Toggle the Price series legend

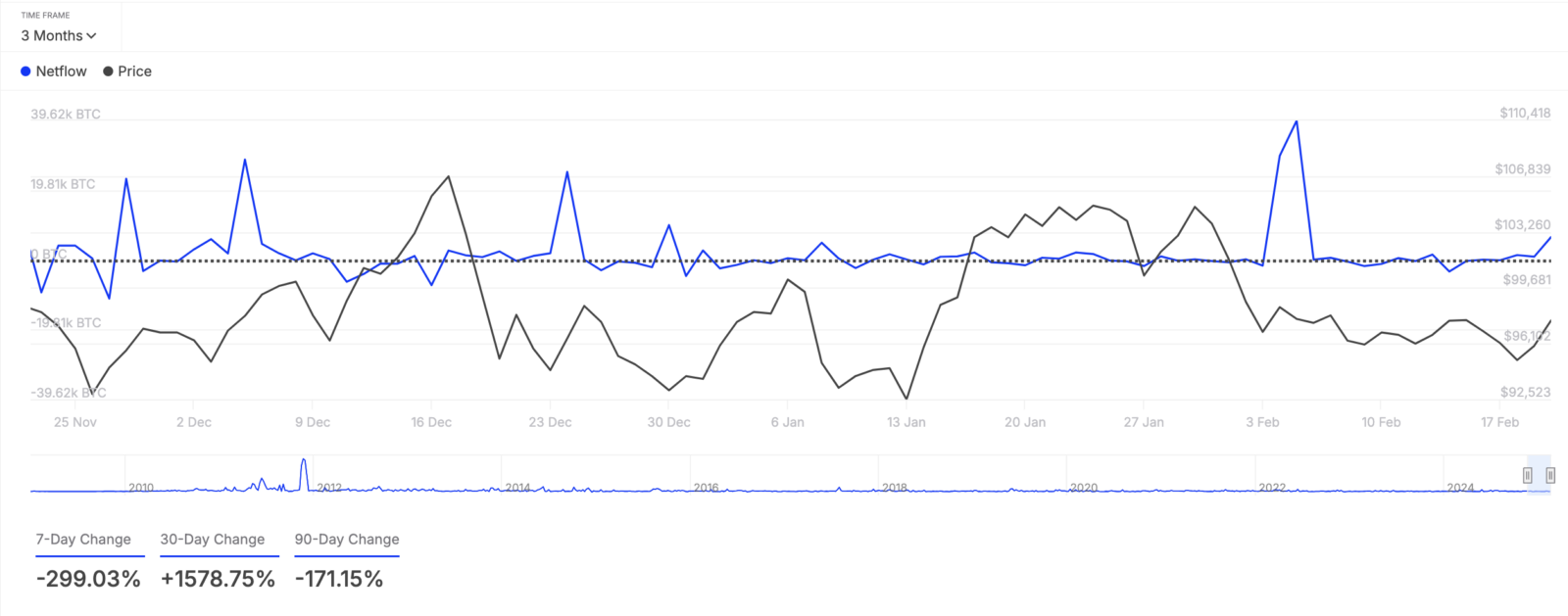click(127, 71)
